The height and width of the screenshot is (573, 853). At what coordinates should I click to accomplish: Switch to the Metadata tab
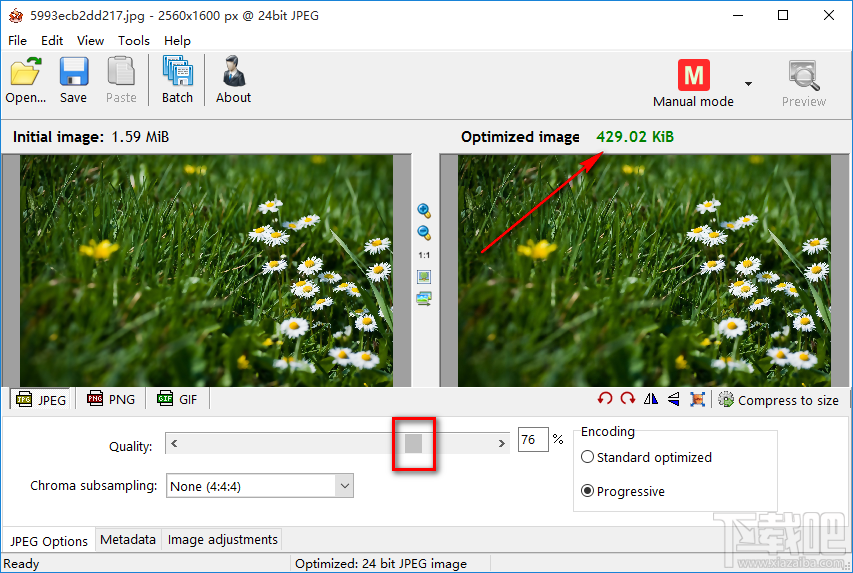point(128,539)
